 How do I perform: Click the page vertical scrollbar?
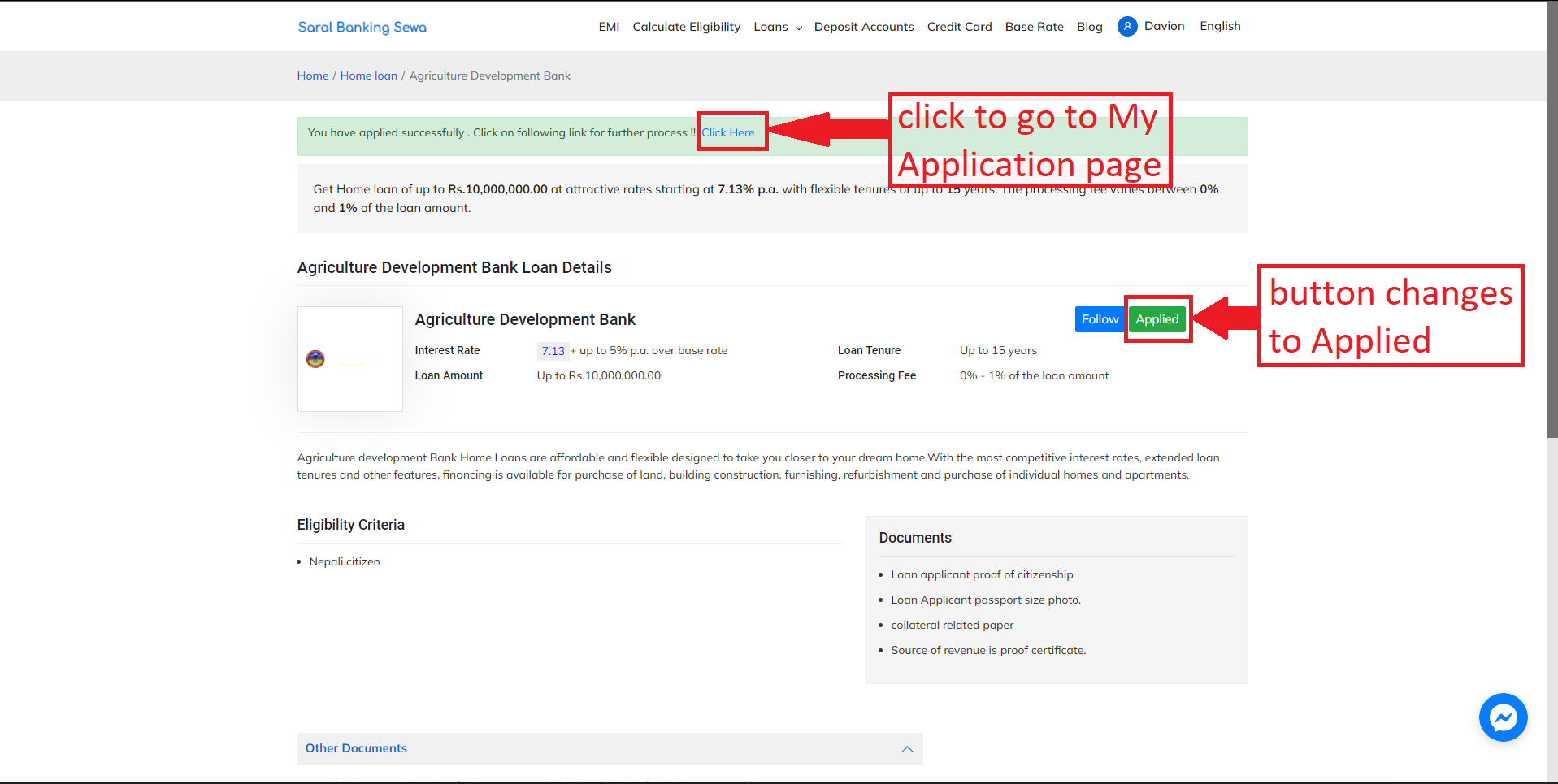(x=1552, y=219)
